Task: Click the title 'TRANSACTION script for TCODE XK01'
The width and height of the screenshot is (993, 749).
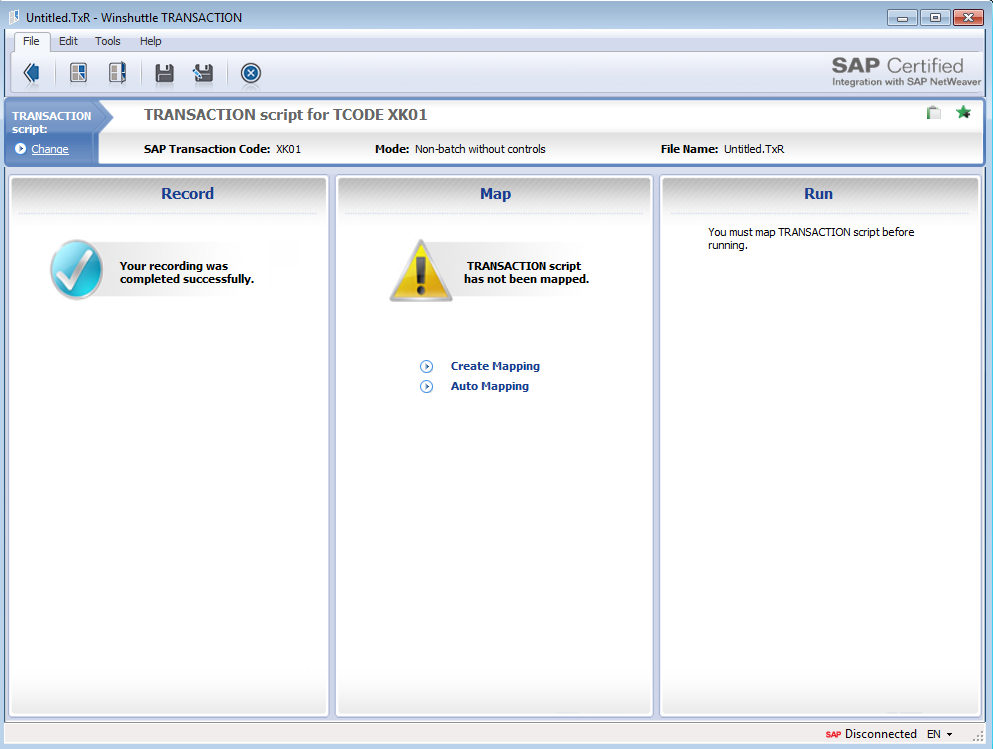Action: pos(286,115)
